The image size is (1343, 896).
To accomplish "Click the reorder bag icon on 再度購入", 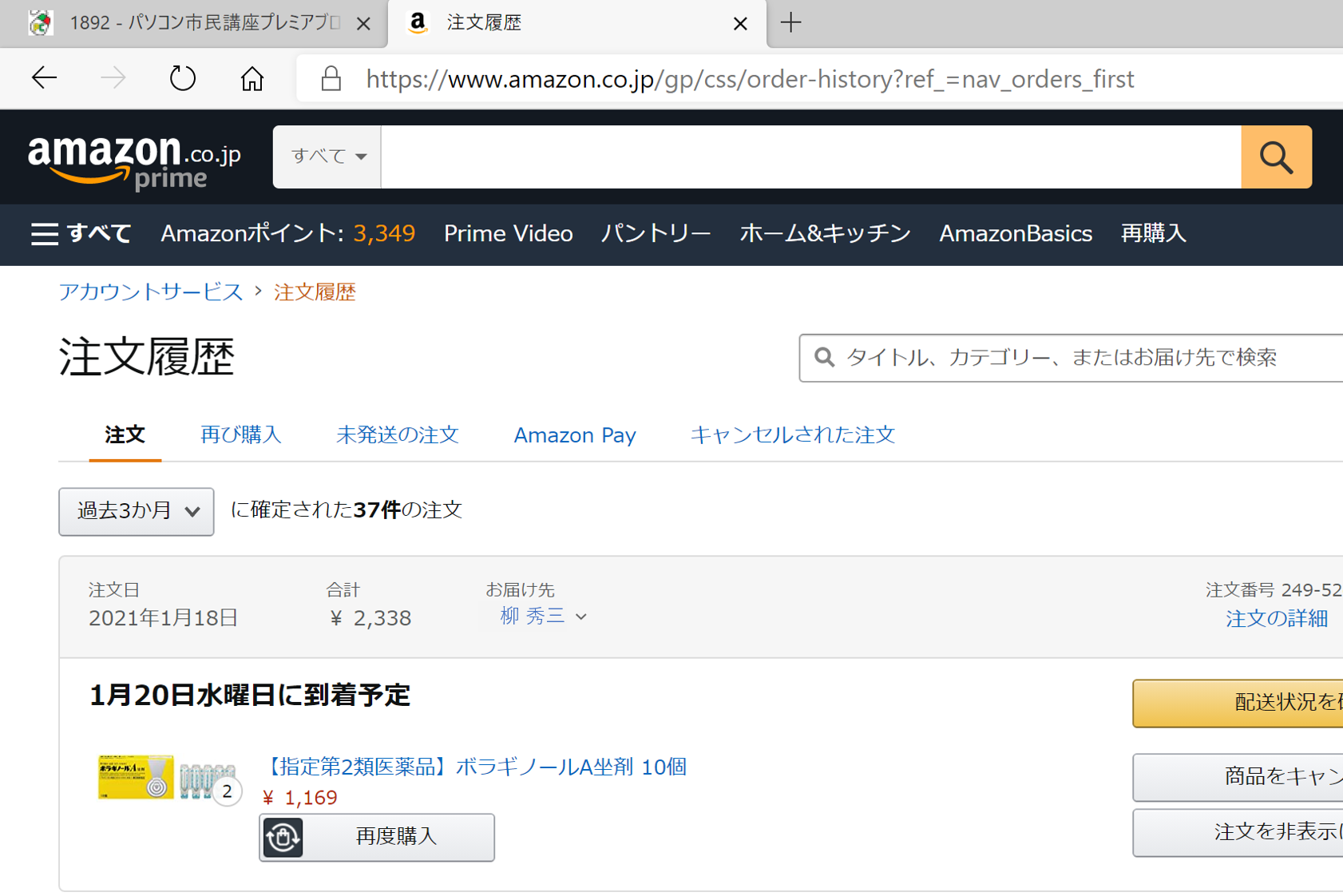I will pos(283,837).
